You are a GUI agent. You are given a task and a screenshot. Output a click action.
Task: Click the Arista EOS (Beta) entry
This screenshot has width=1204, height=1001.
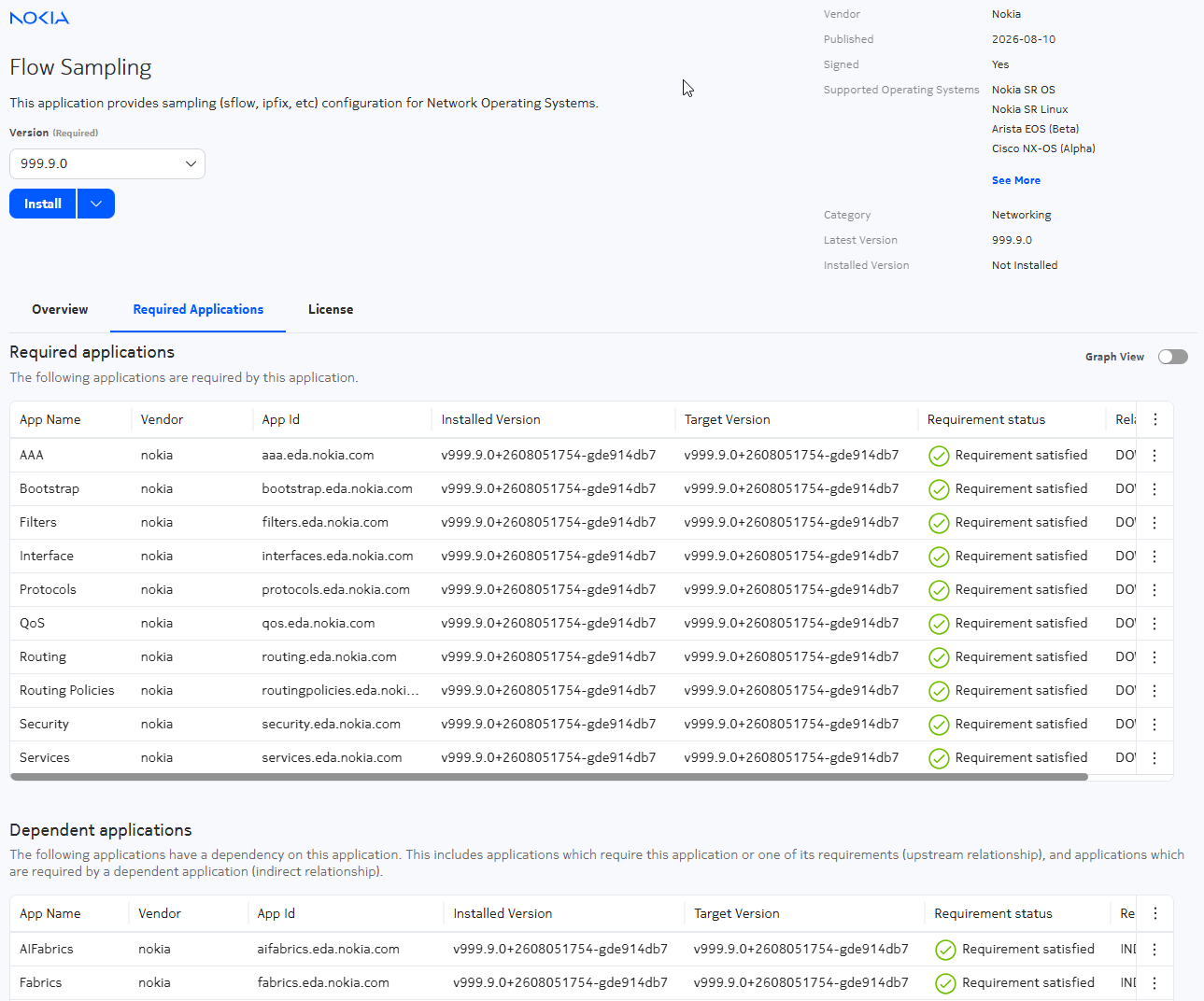tap(1035, 129)
